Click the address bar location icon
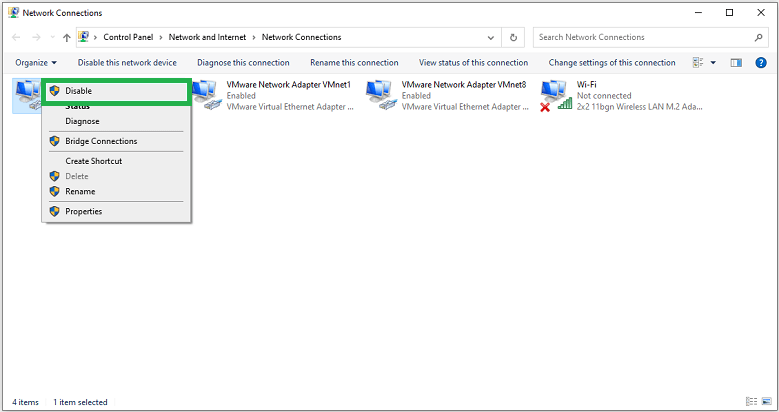This screenshot has height=412, width=779. 83,37
